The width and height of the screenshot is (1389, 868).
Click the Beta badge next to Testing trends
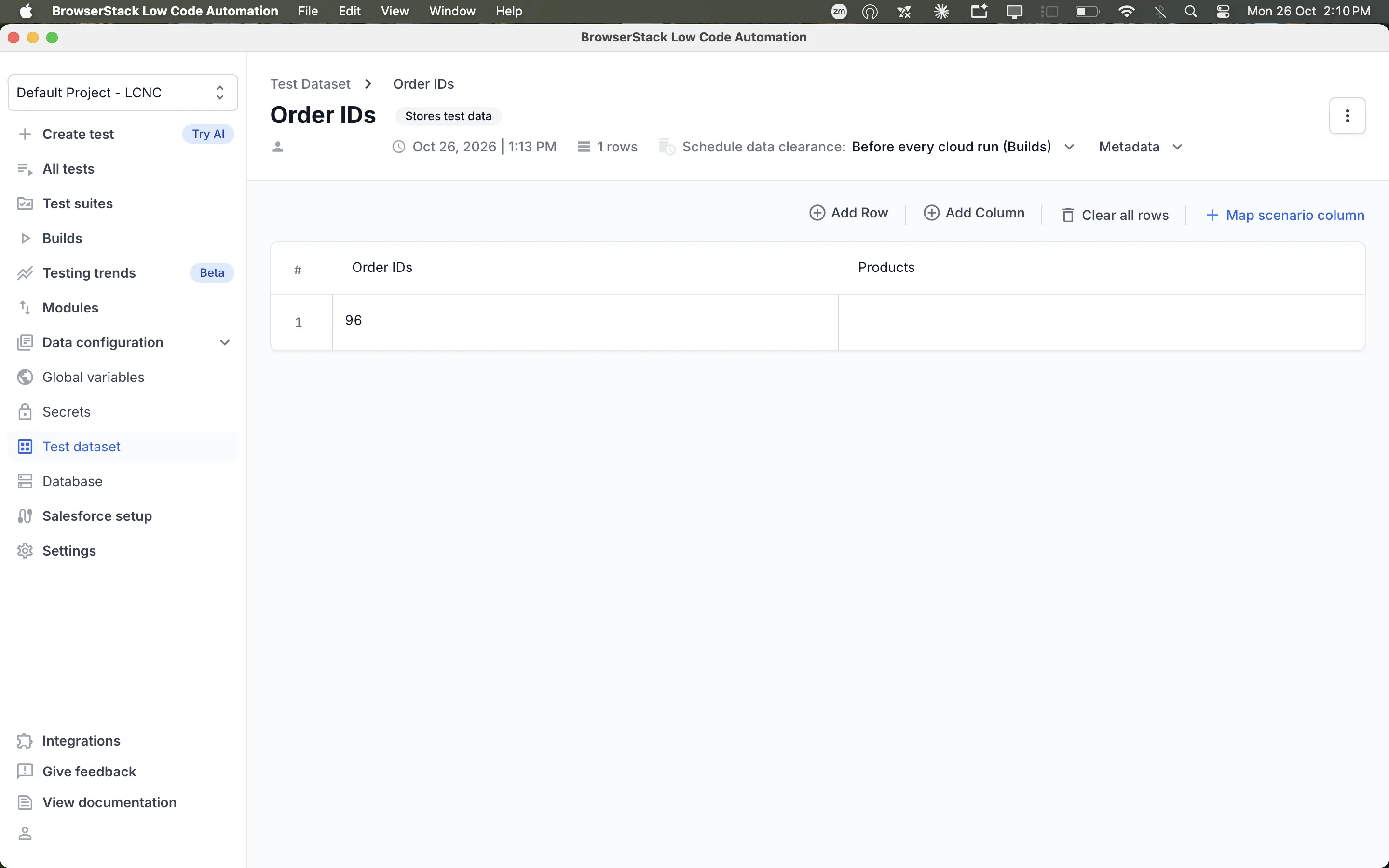(x=212, y=273)
